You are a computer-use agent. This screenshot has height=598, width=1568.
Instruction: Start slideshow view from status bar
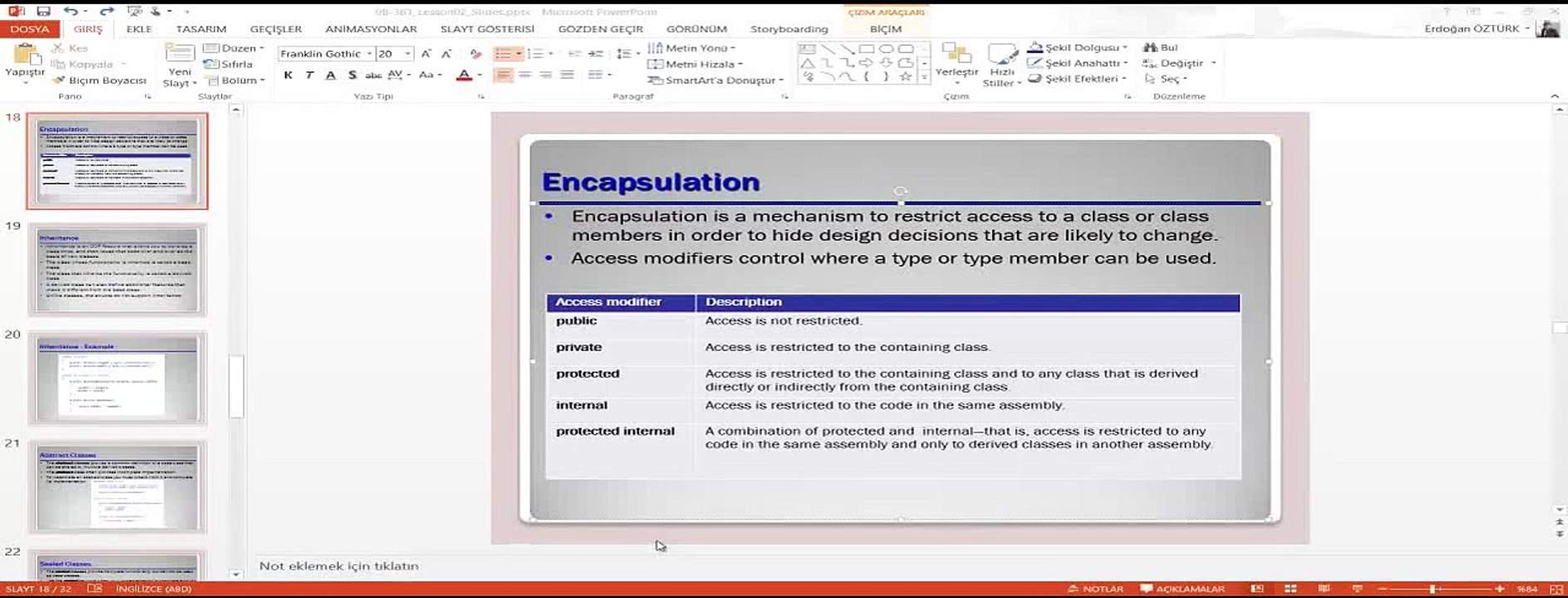click(x=1358, y=588)
